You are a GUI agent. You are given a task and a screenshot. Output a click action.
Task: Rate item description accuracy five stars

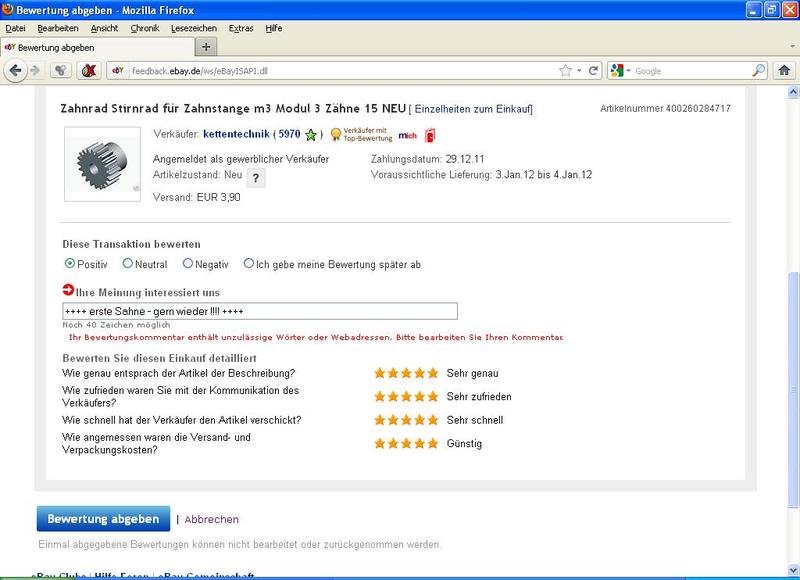pyautogui.click(x=433, y=373)
